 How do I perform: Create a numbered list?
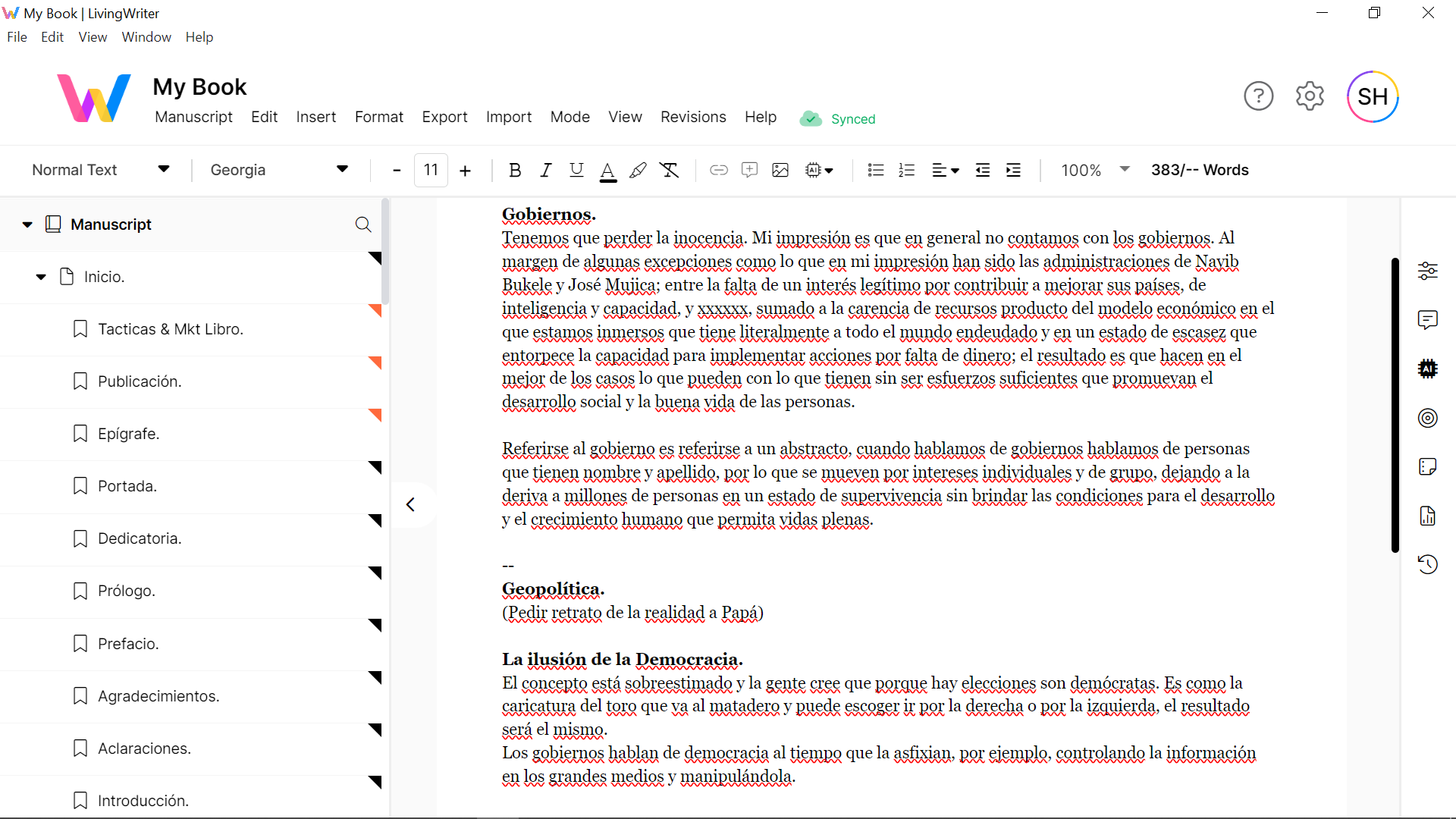906,170
